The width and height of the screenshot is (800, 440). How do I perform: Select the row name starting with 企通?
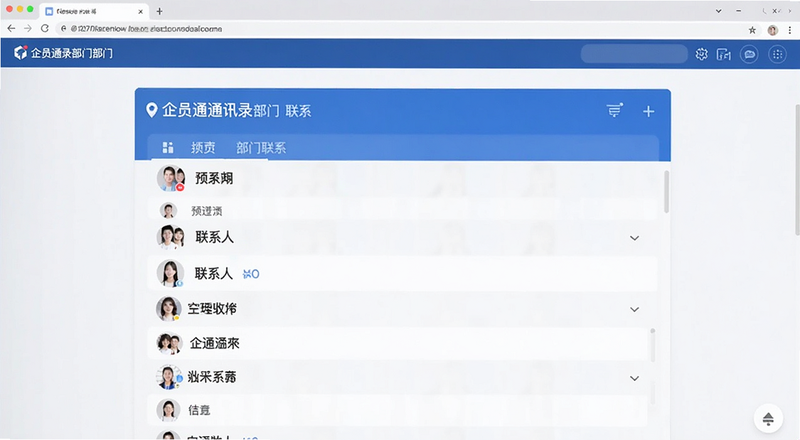[x=214, y=344]
